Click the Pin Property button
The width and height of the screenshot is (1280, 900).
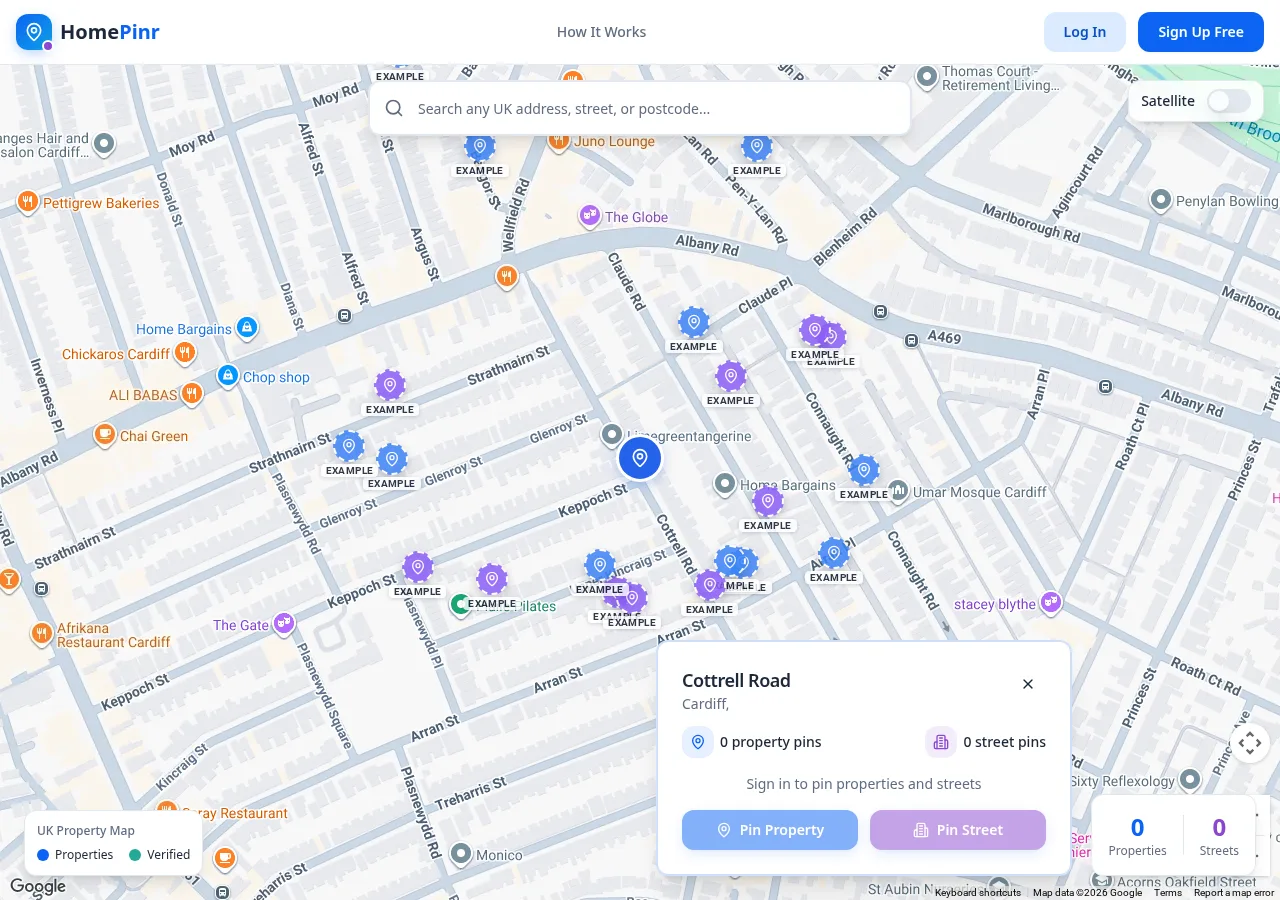pos(770,830)
